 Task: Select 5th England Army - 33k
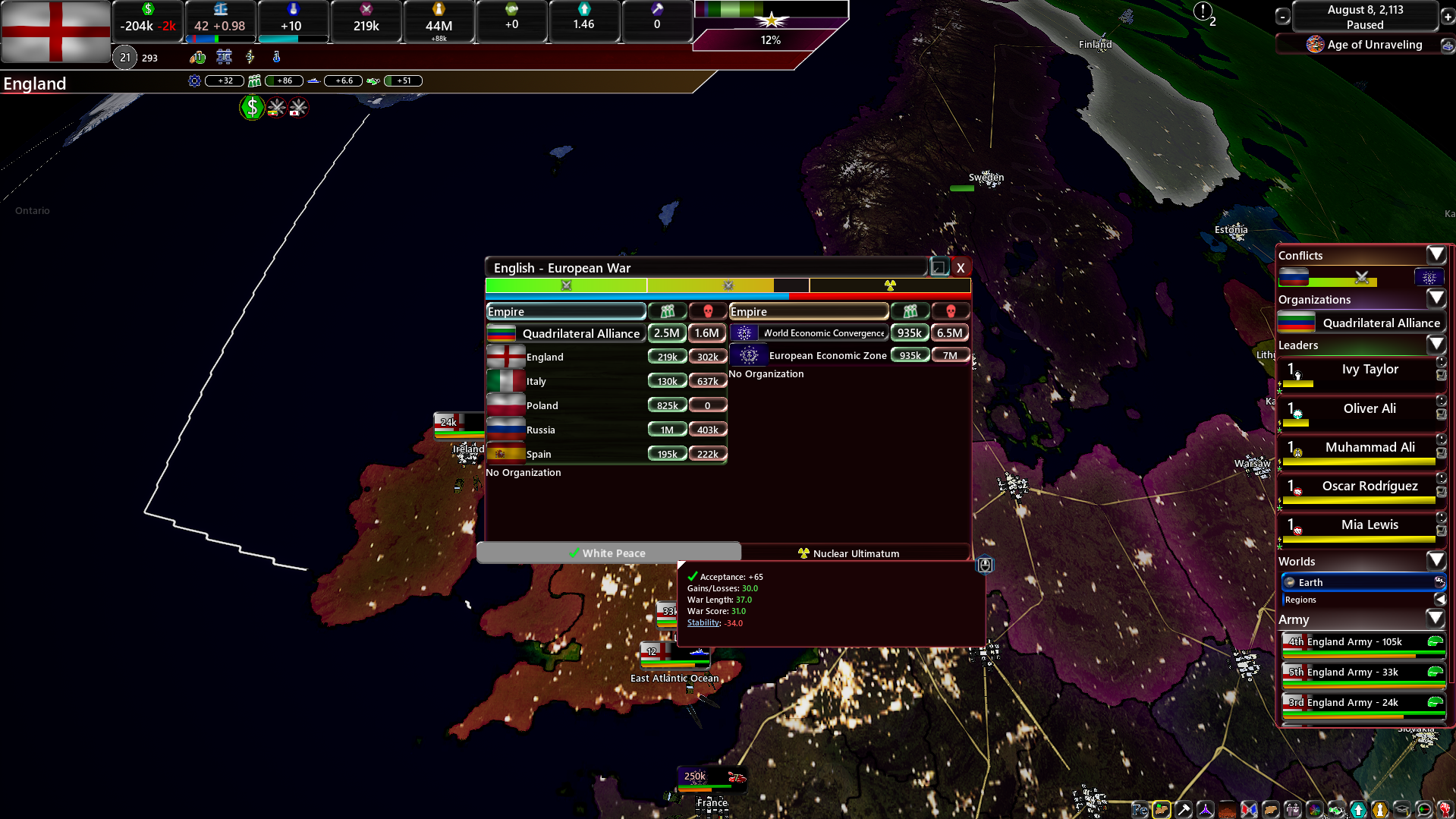(x=1363, y=675)
